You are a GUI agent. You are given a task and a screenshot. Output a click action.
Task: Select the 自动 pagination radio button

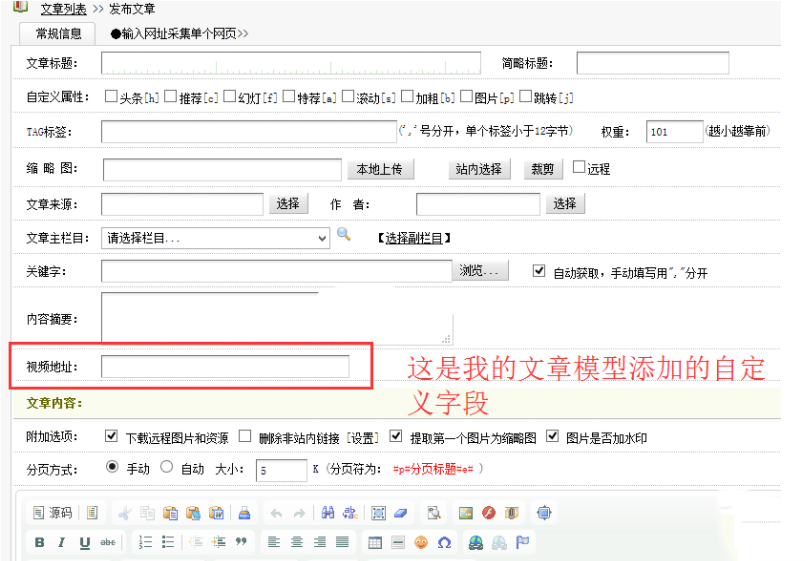click(167, 467)
